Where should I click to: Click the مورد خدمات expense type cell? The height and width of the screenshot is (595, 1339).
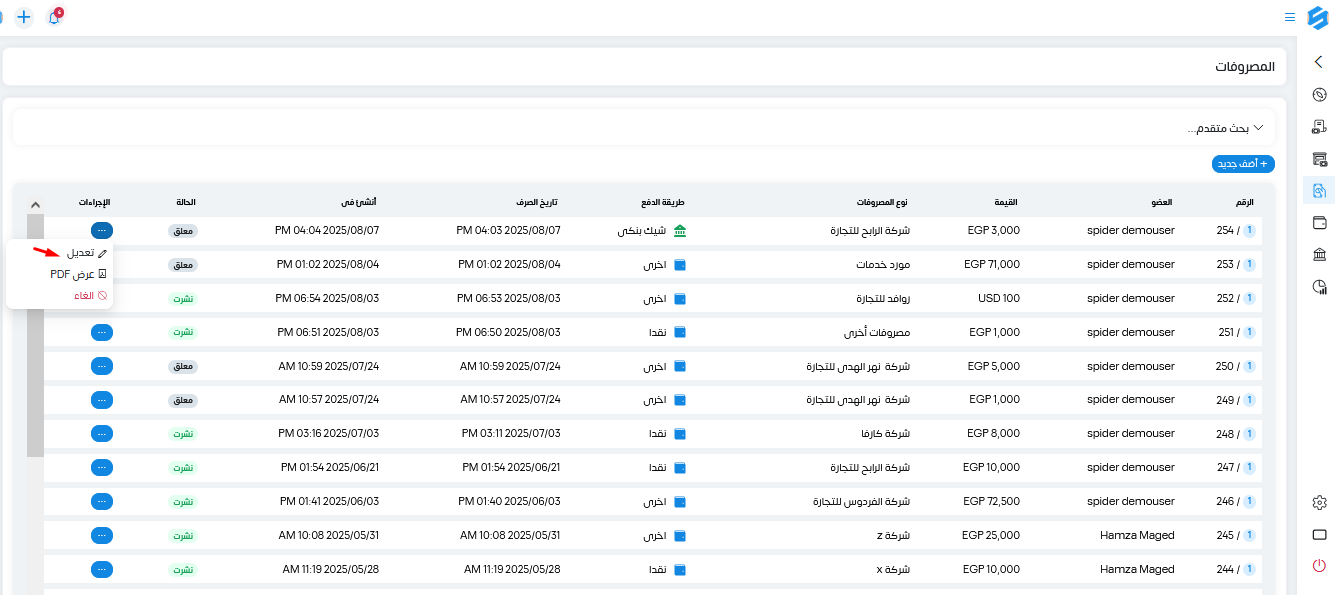(882, 264)
